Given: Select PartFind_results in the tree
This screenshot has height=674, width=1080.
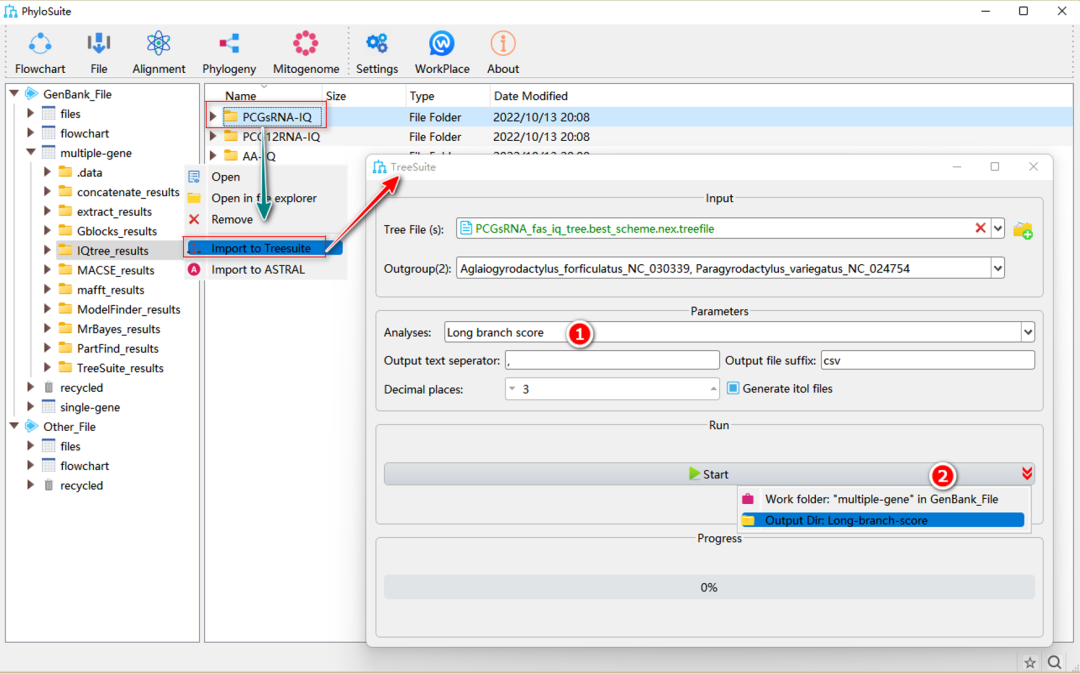Looking at the screenshot, I should (x=118, y=348).
